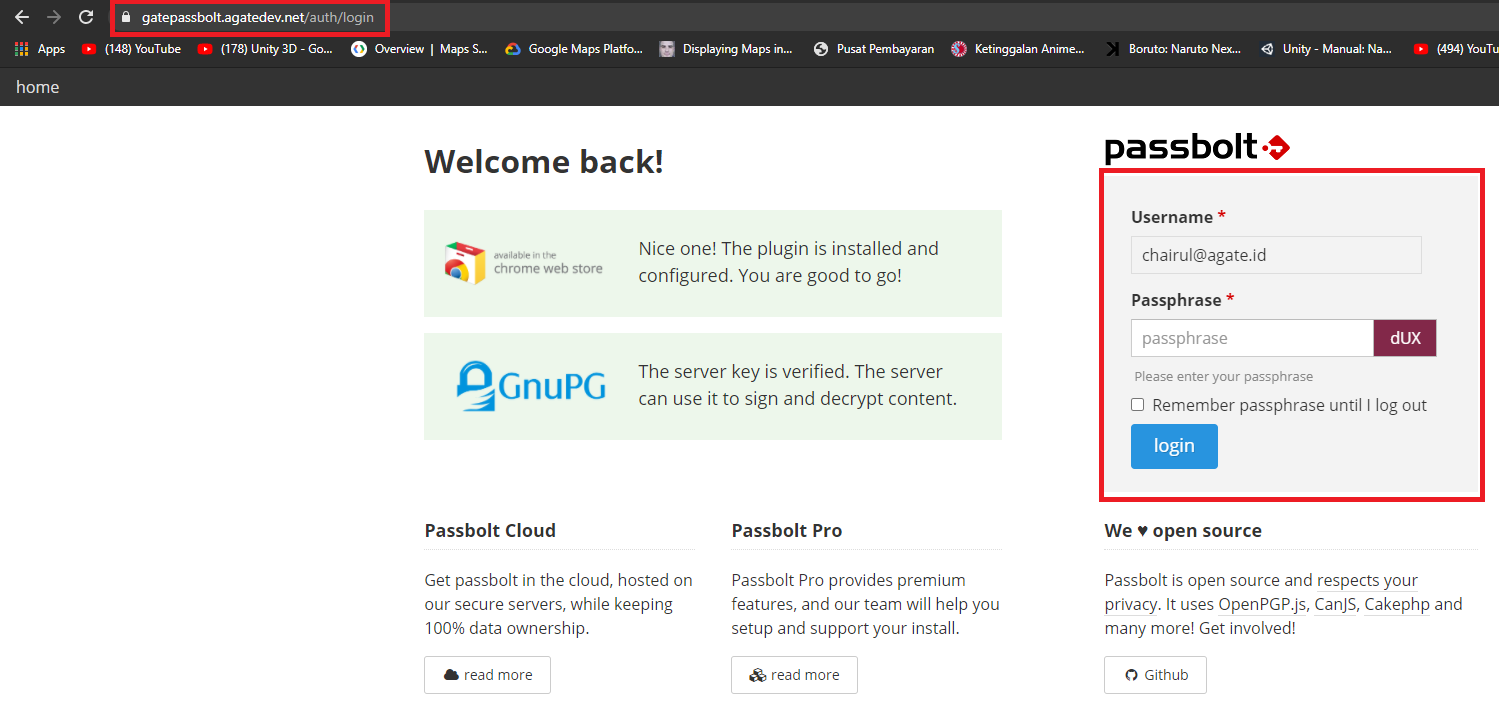Image resolution: width=1499 pixels, height=715 pixels.
Task: Open the Cakephp link
Action: [1397, 604]
